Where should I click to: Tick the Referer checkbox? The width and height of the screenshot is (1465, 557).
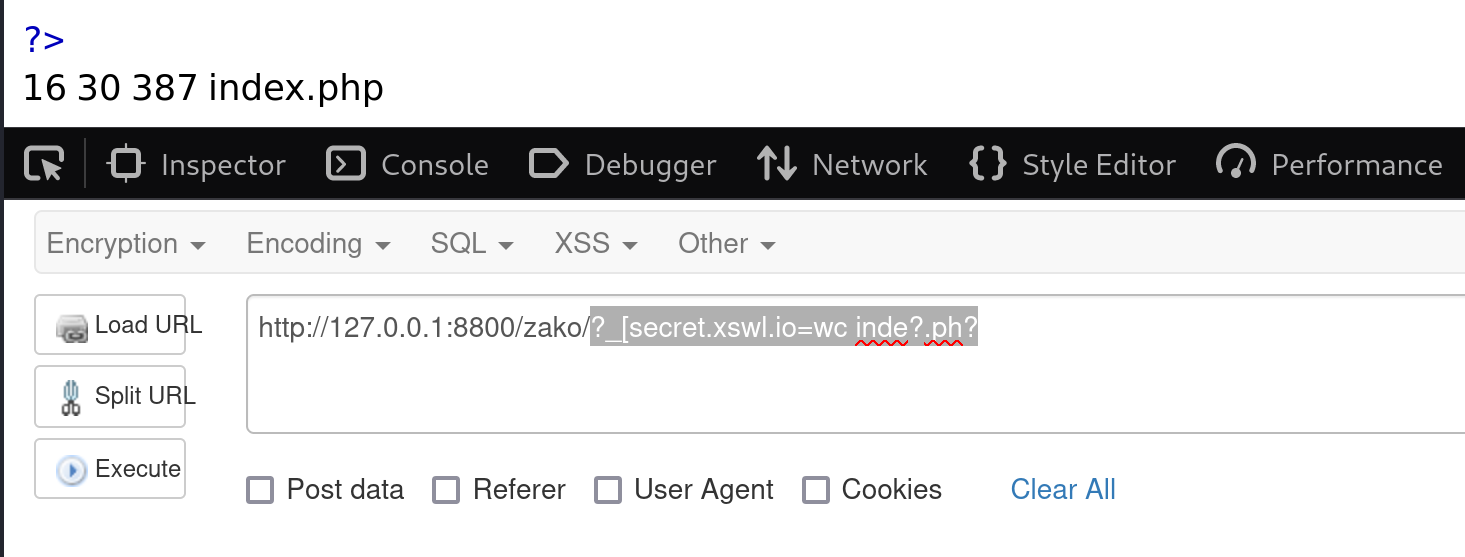[x=446, y=490]
